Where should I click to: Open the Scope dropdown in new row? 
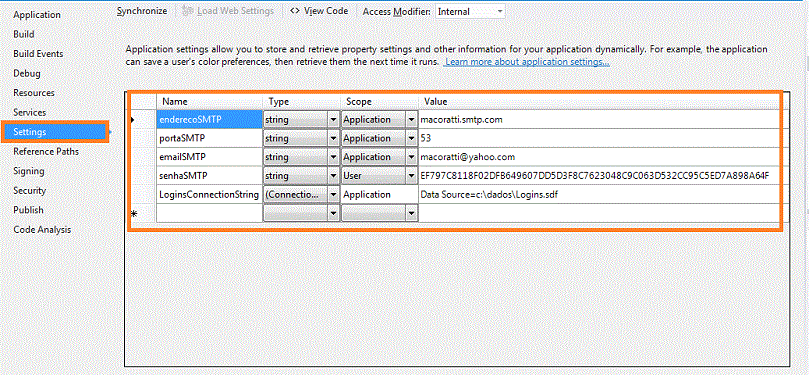[411, 213]
